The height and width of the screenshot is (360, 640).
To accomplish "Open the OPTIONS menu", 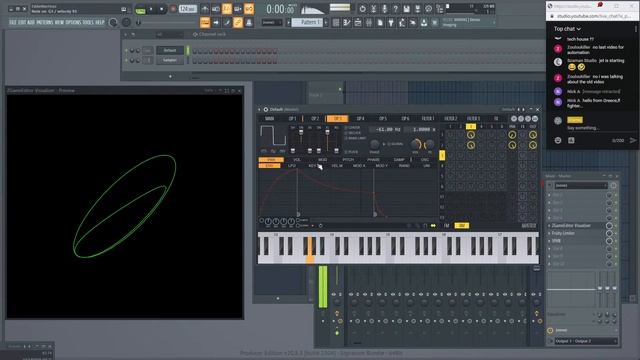I will click(x=73, y=22).
